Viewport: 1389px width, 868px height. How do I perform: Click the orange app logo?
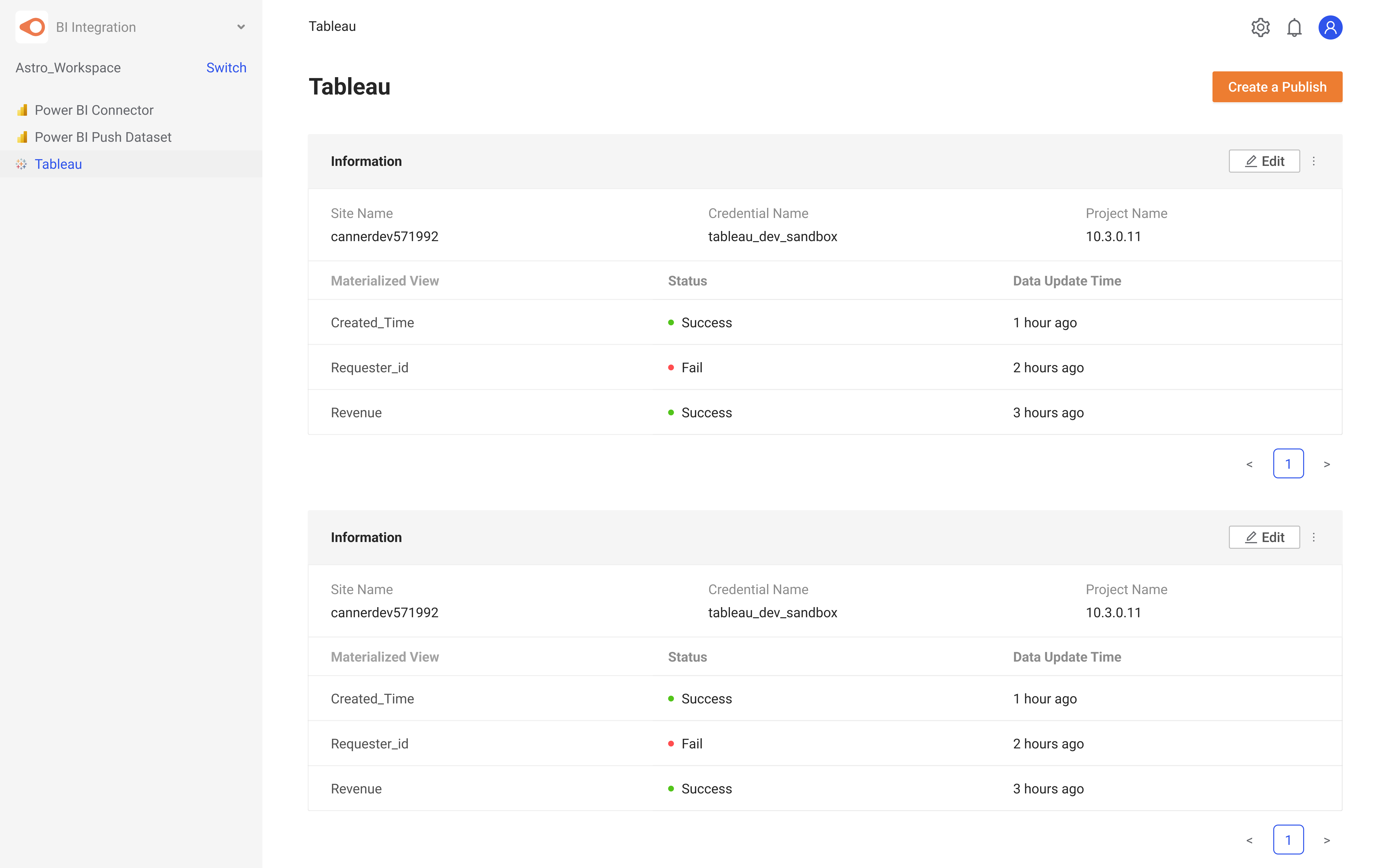click(32, 27)
